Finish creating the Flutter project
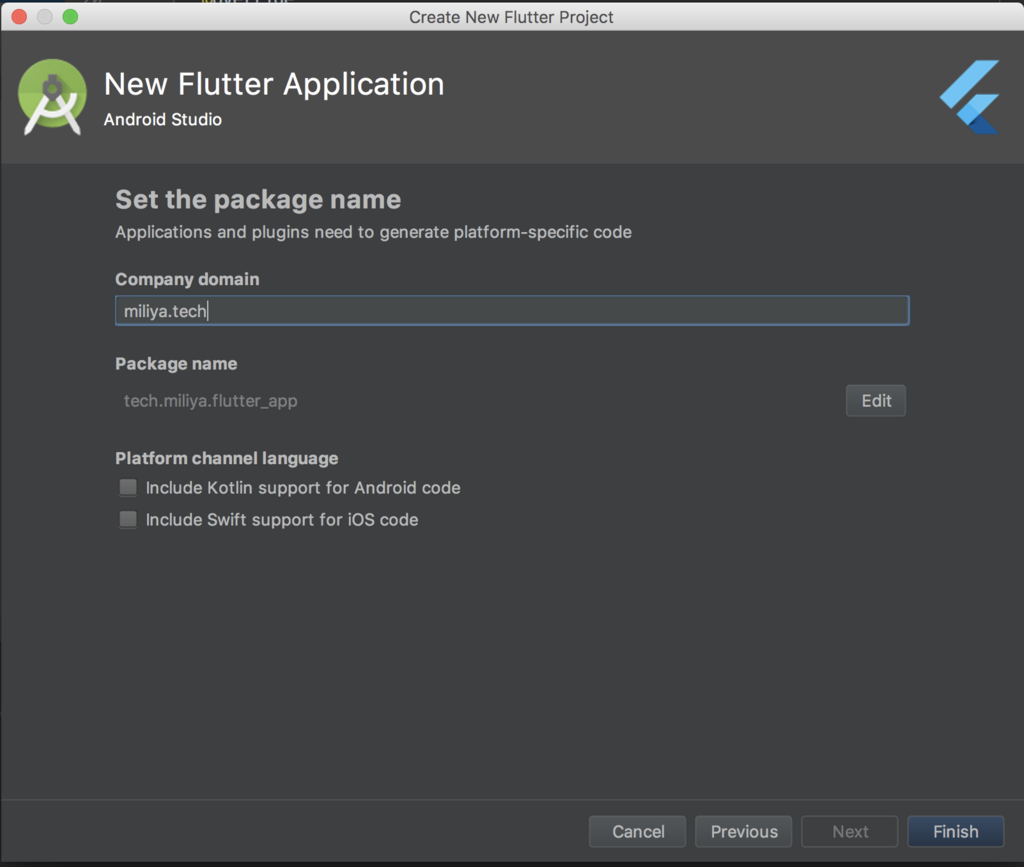This screenshot has width=1024, height=867. tap(955, 832)
